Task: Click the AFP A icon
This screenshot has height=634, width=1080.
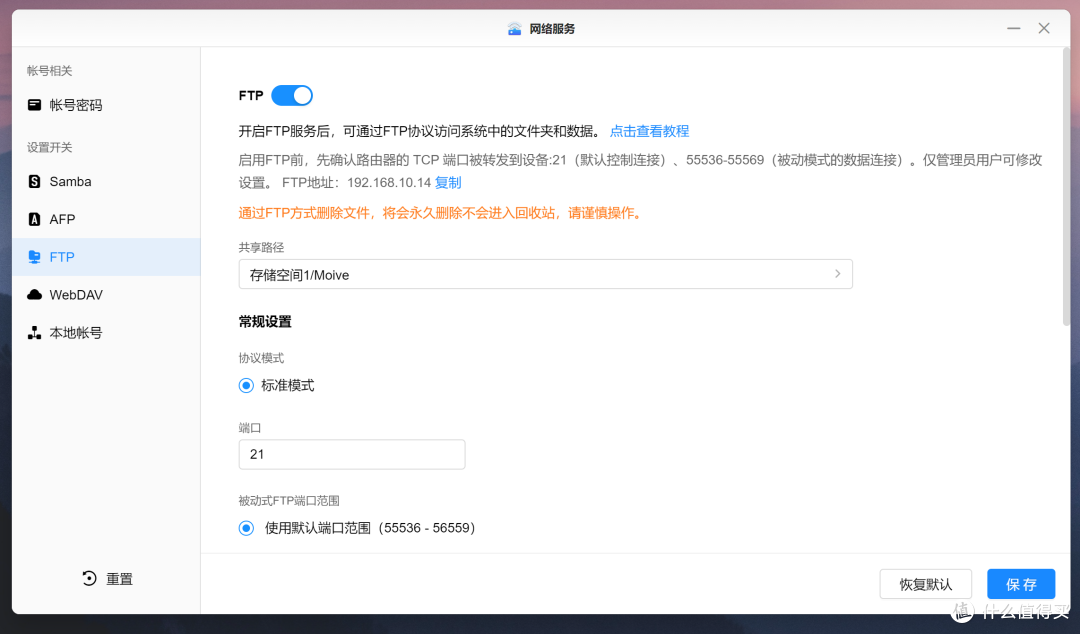Action: pos(34,219)
